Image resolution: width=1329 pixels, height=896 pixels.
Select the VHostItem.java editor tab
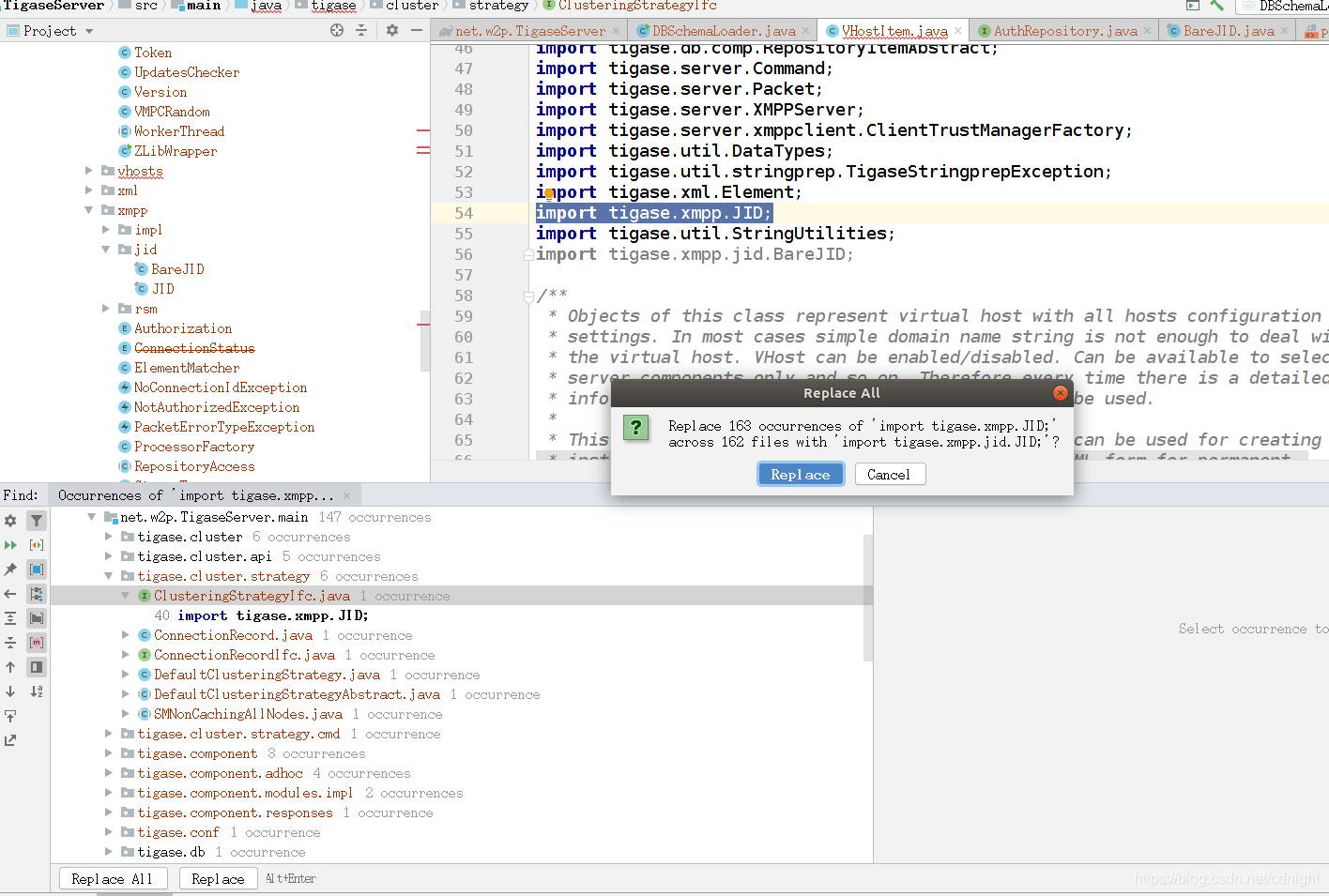click(894, 31)
